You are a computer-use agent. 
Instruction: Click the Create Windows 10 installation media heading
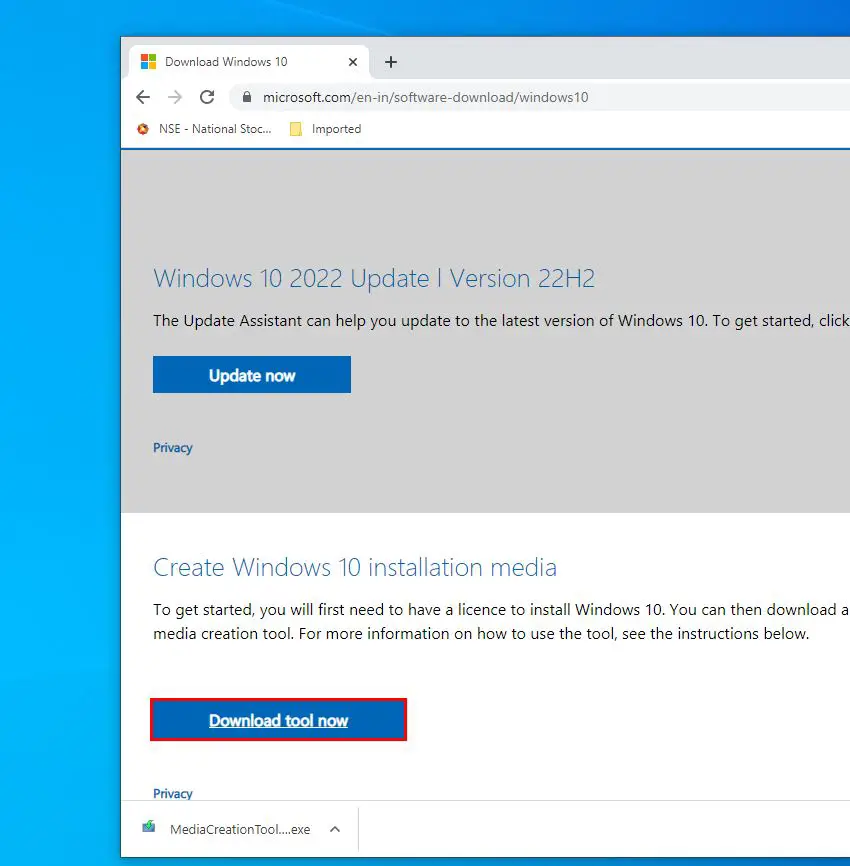pyautogui.click(x=354, y=568)
